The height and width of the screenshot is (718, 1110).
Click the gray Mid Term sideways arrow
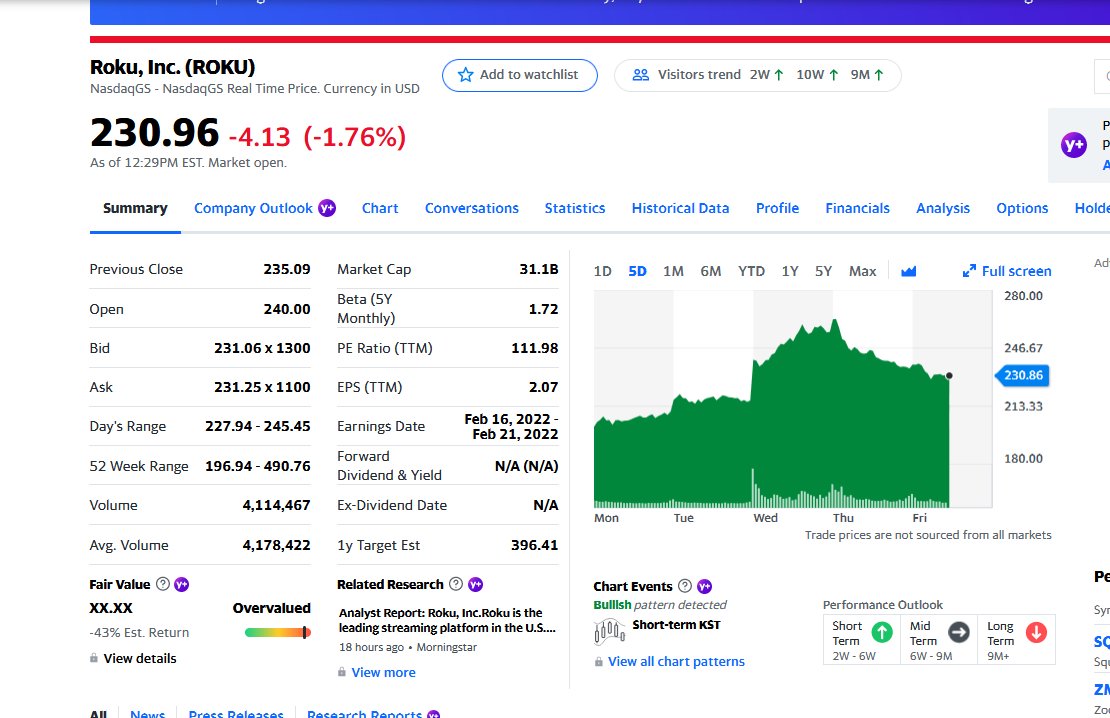pos(959,632)
